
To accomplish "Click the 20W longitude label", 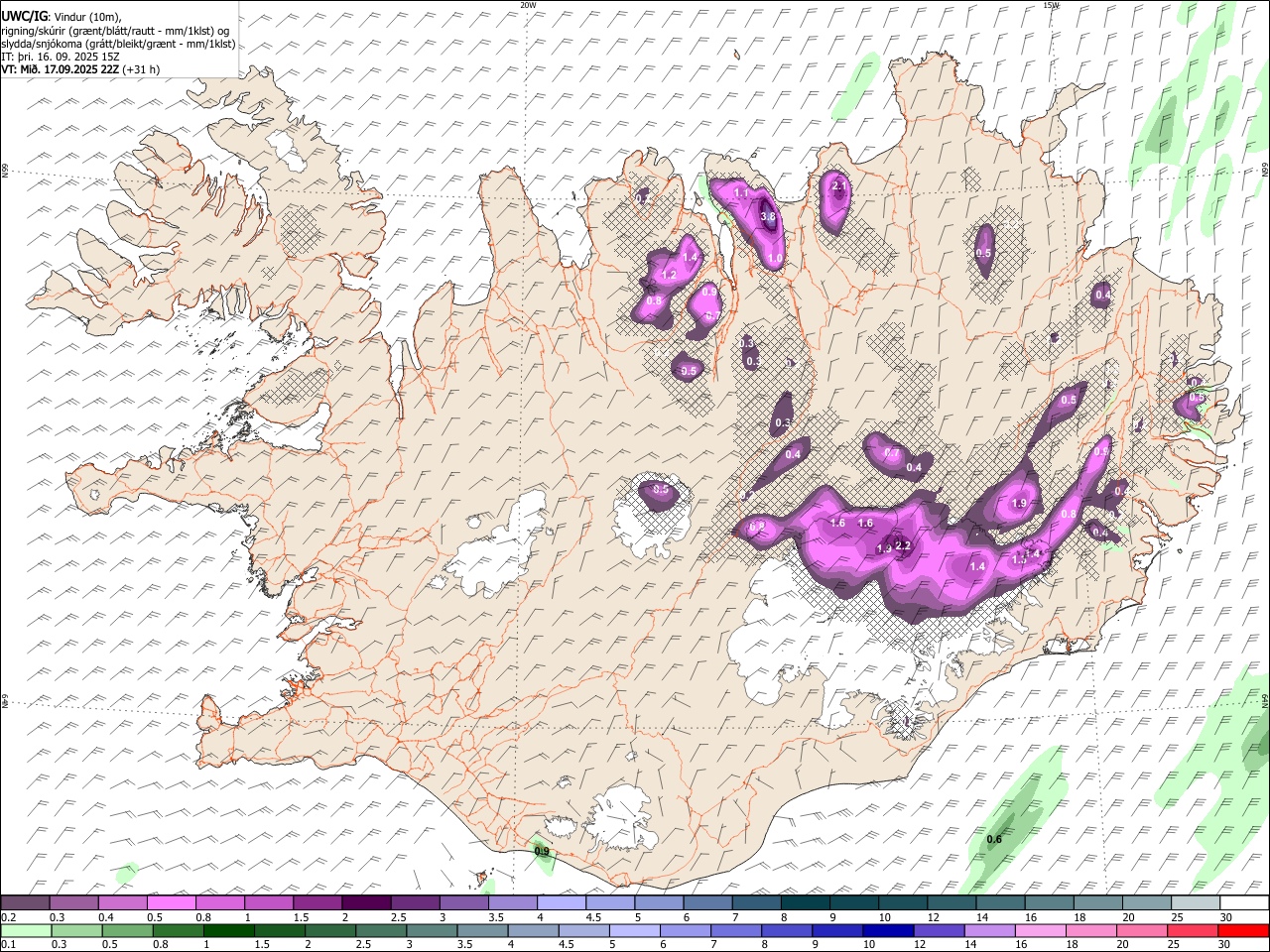I will coord(528,5).
